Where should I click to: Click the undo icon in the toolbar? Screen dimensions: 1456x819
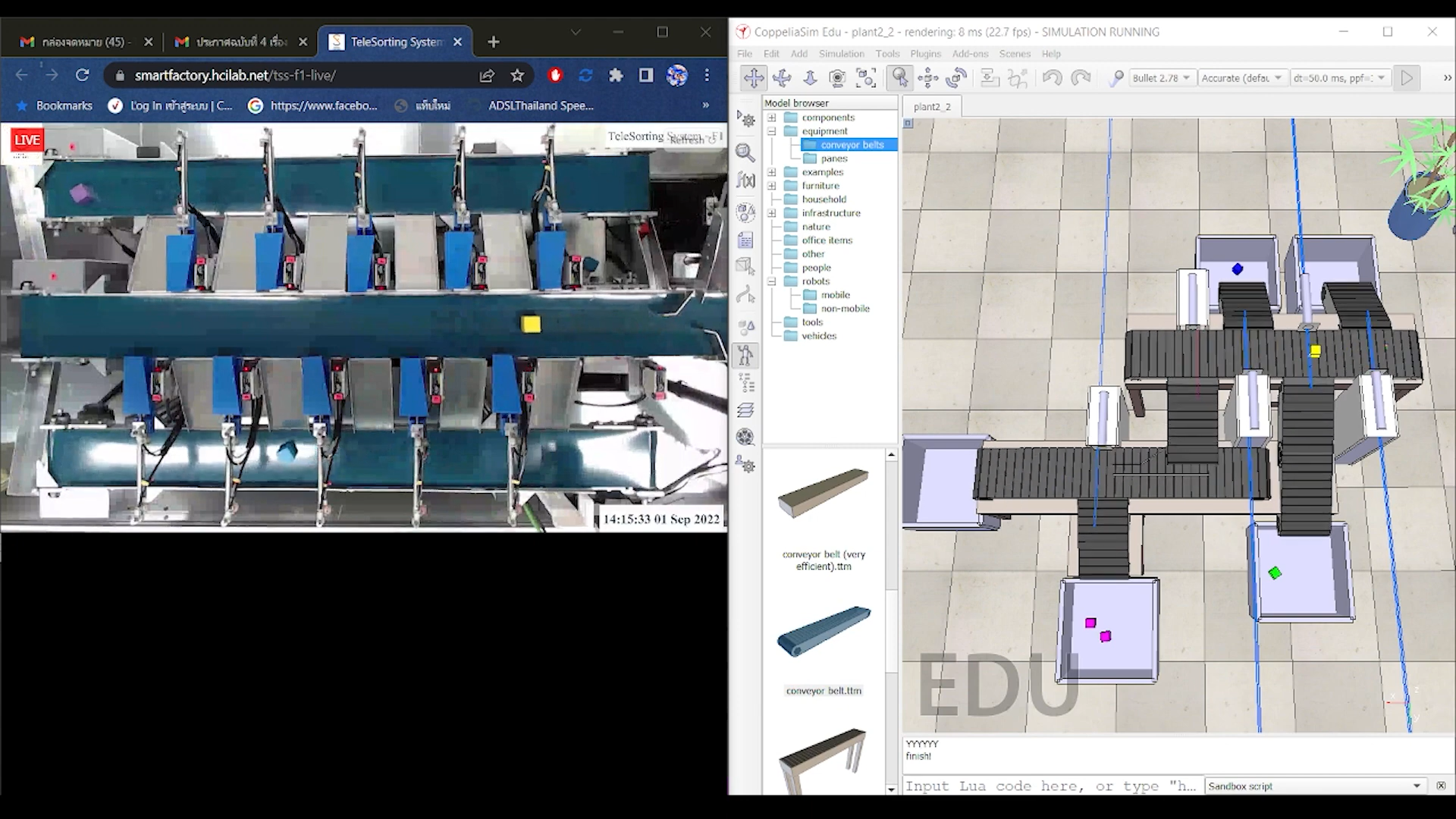coord(1053,77)
